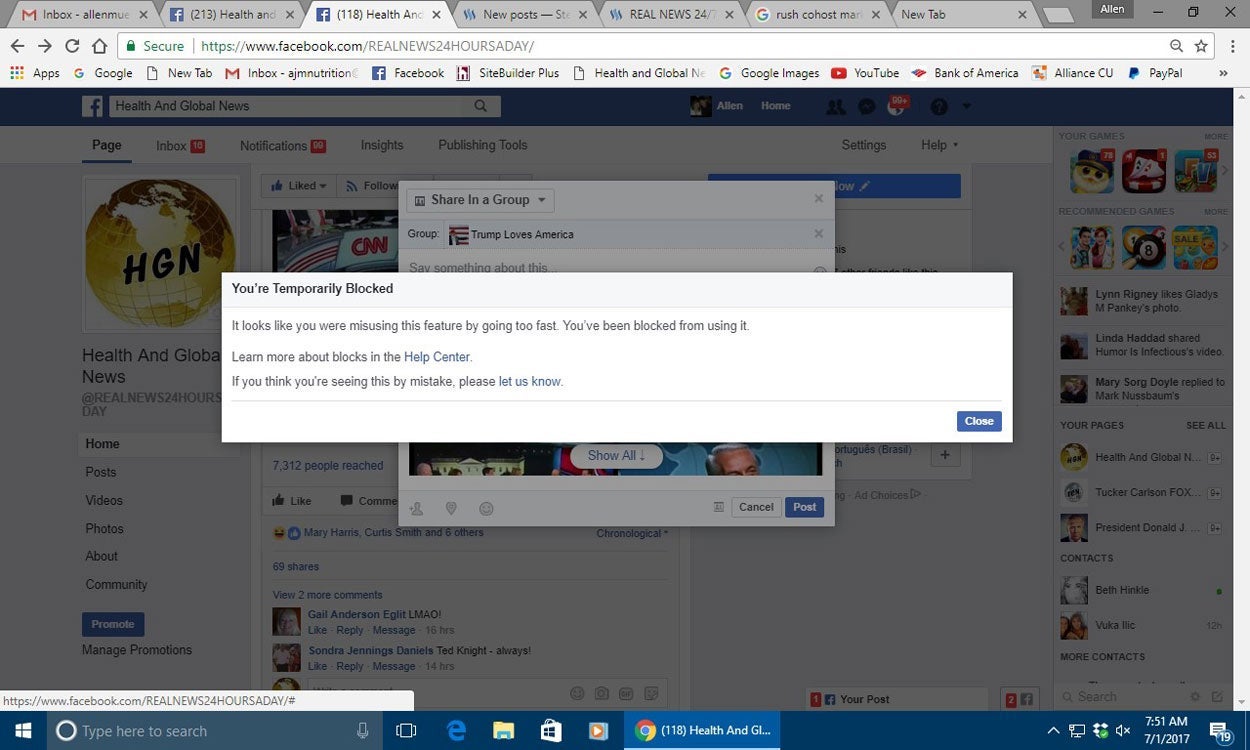Click the Facebook logo icon
Image resolution: width=1250 pixels, height=750 pixels.
(x=93, y=106)
